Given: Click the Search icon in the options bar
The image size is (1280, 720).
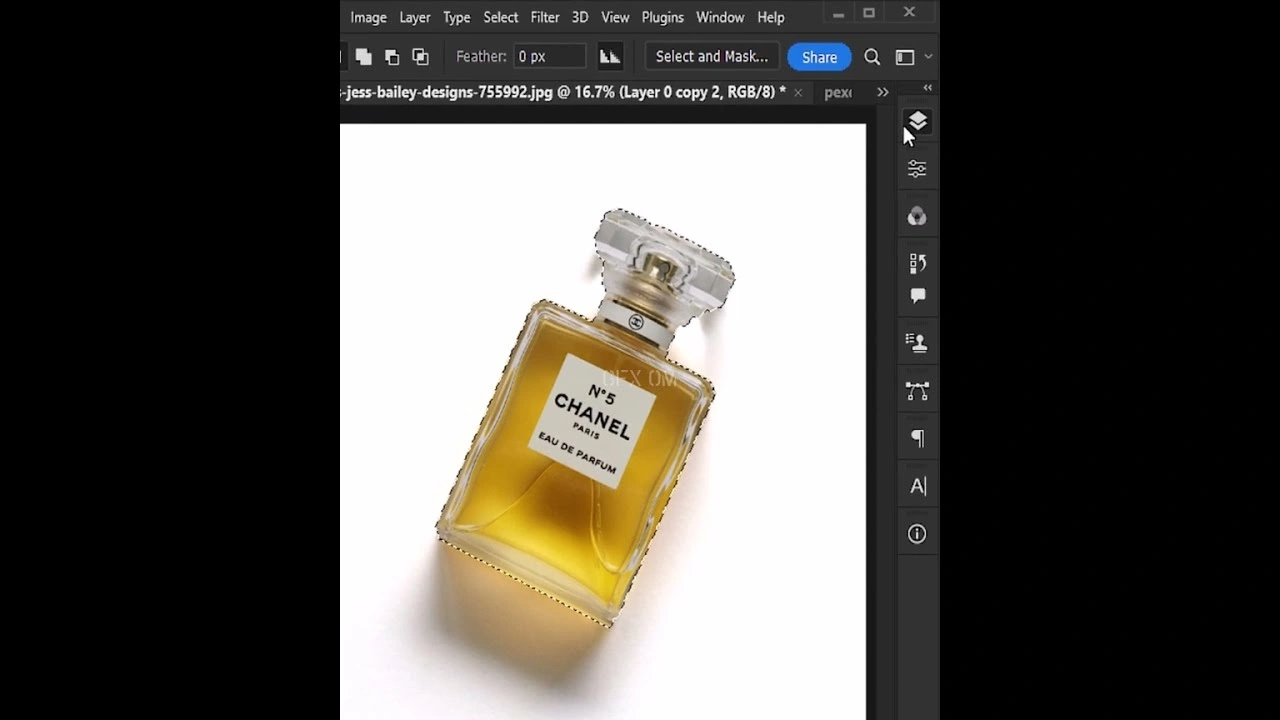Looking at the screenshot, I should 871,57.
